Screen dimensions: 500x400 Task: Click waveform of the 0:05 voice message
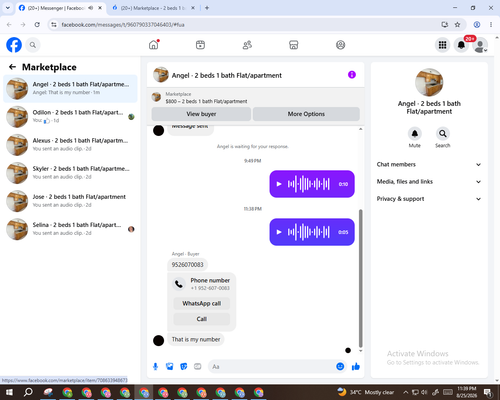[309, 232]
